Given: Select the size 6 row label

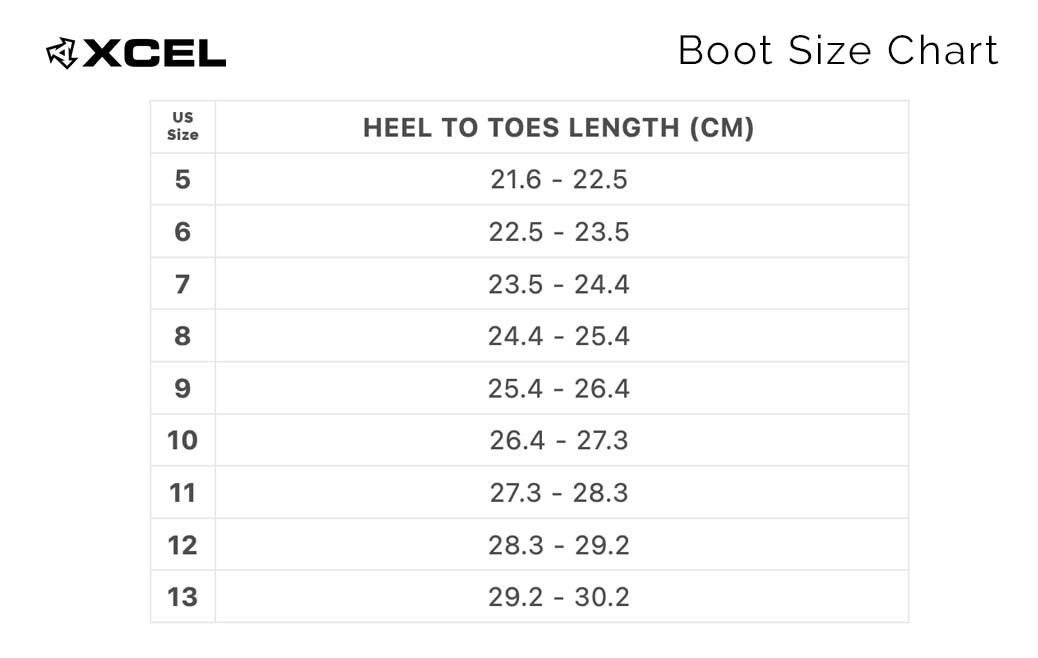Looking at the screenshot, I should [183, 232].
